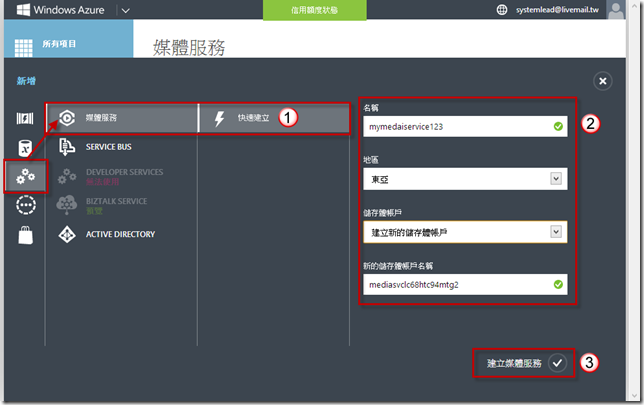Open the region dropdown showing East Asia

tap(465, 179)
